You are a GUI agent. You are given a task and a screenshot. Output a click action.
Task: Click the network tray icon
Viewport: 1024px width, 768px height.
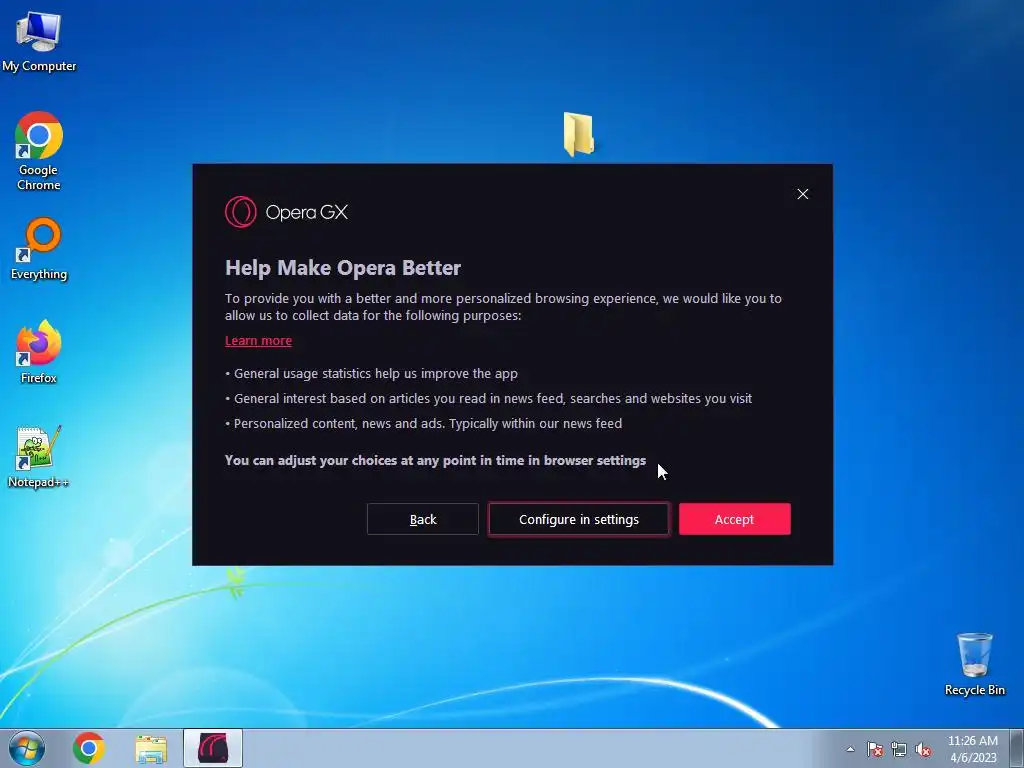click(x=899, y=749)
